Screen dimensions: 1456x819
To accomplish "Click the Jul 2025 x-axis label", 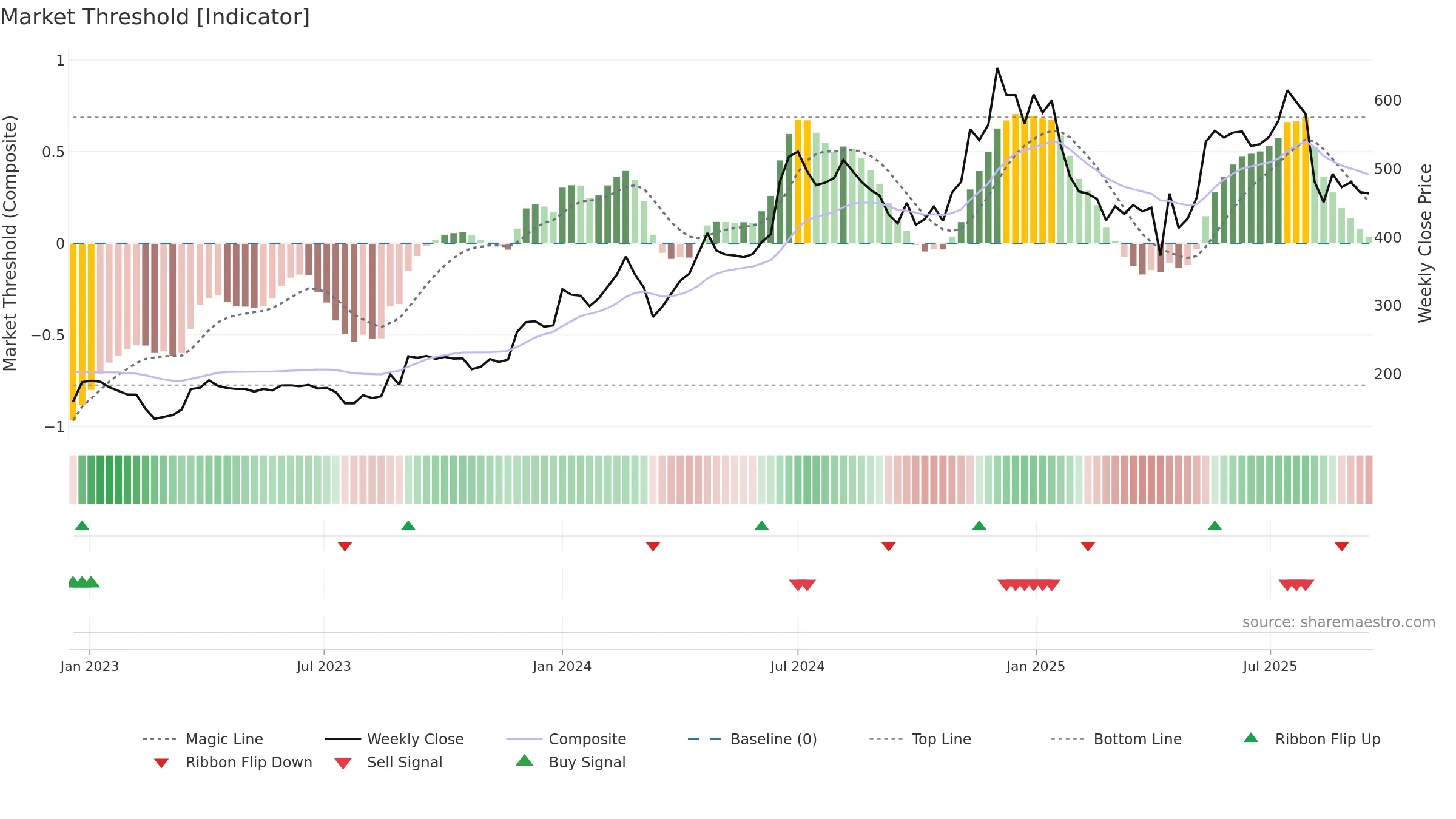I will coord(1270,666).
